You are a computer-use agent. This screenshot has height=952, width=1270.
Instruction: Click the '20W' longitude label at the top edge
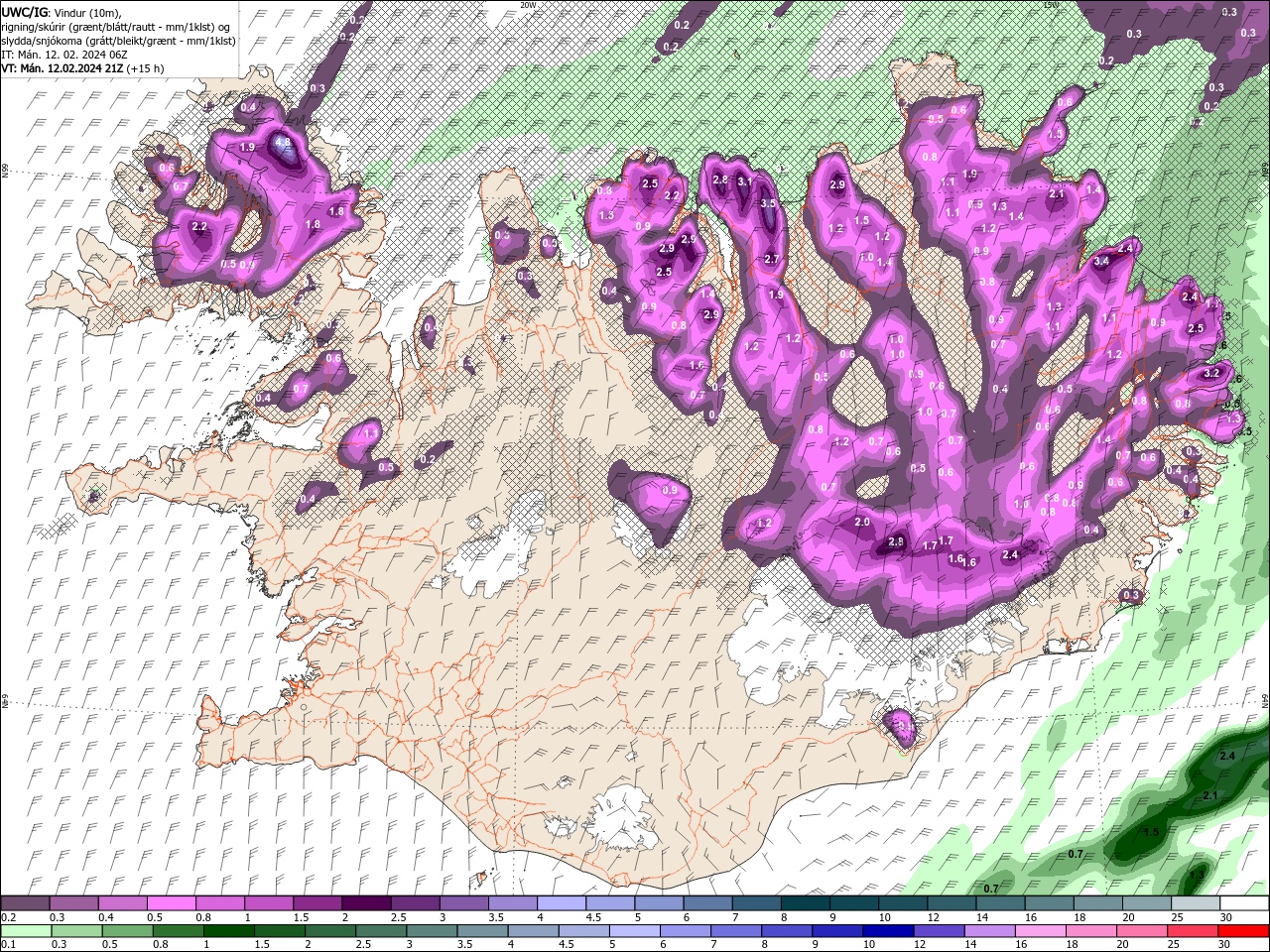(x=528, y=5)
